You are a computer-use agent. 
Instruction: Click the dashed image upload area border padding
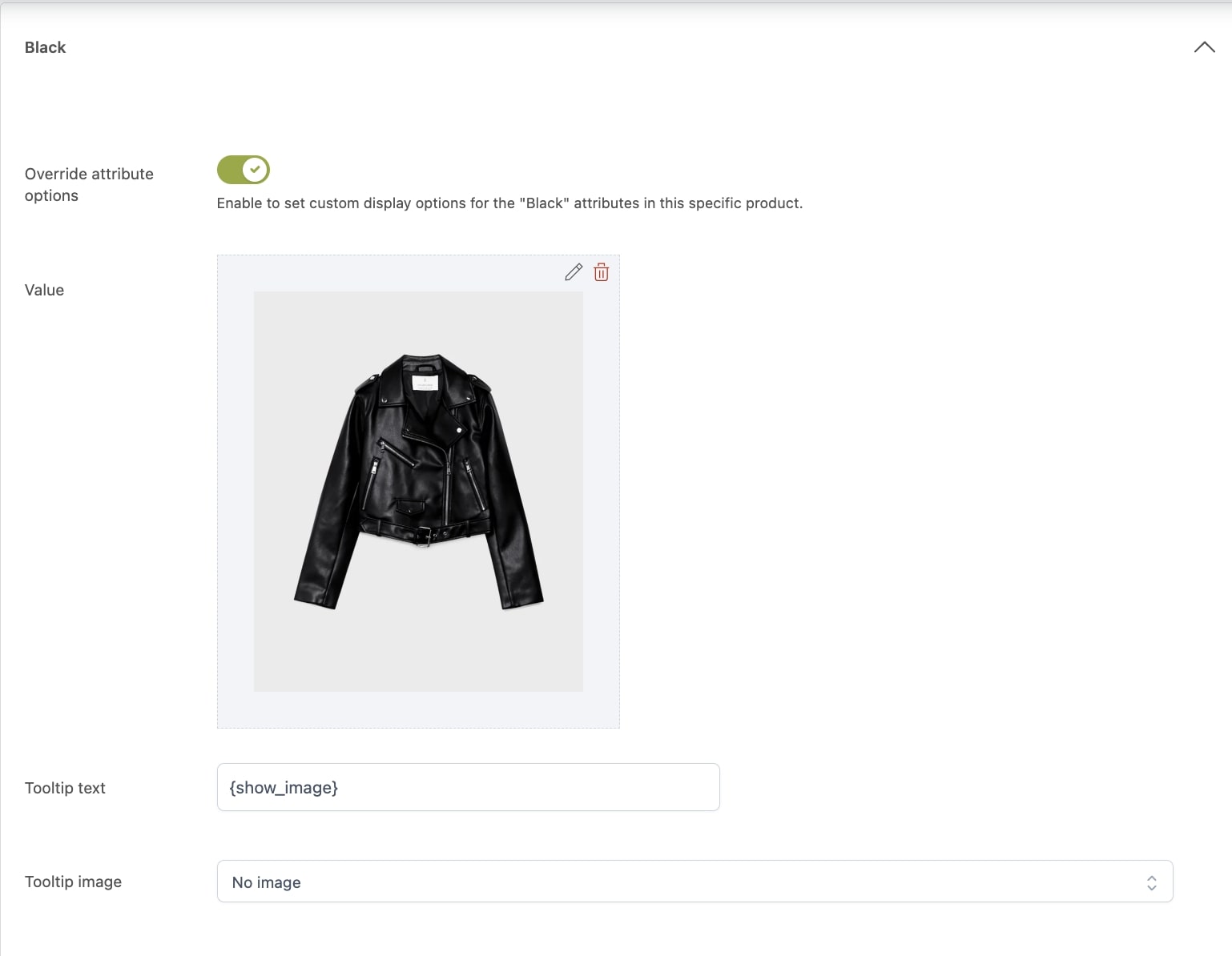point(236,491)
